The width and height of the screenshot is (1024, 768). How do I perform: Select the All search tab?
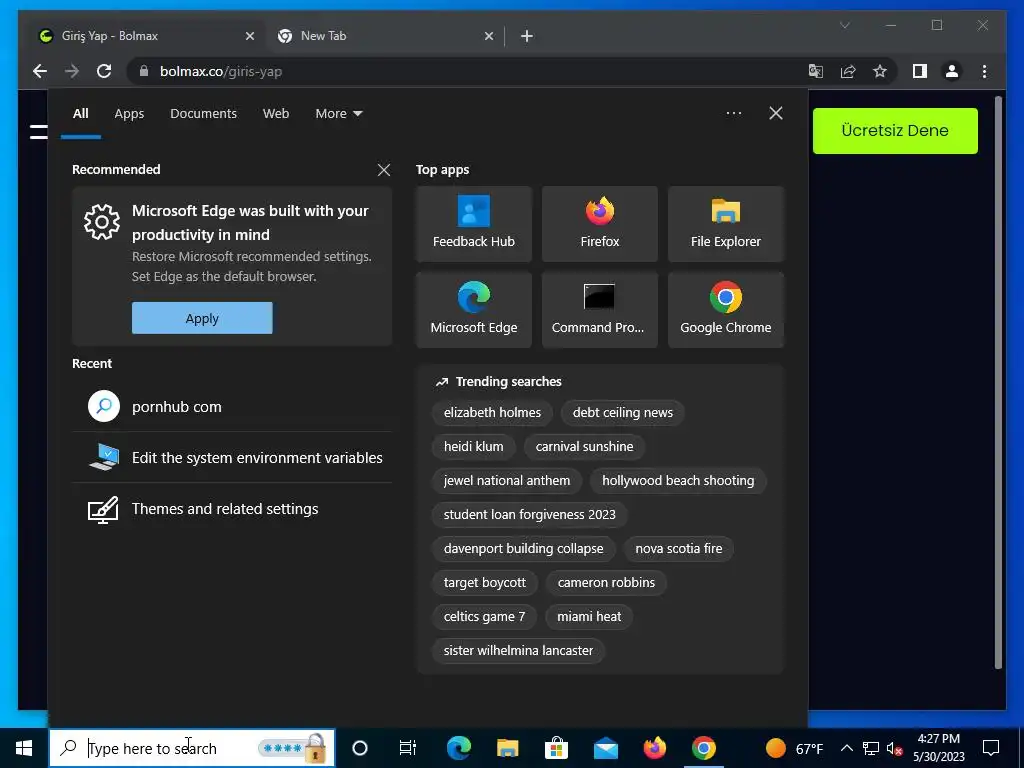pos(80,114)
